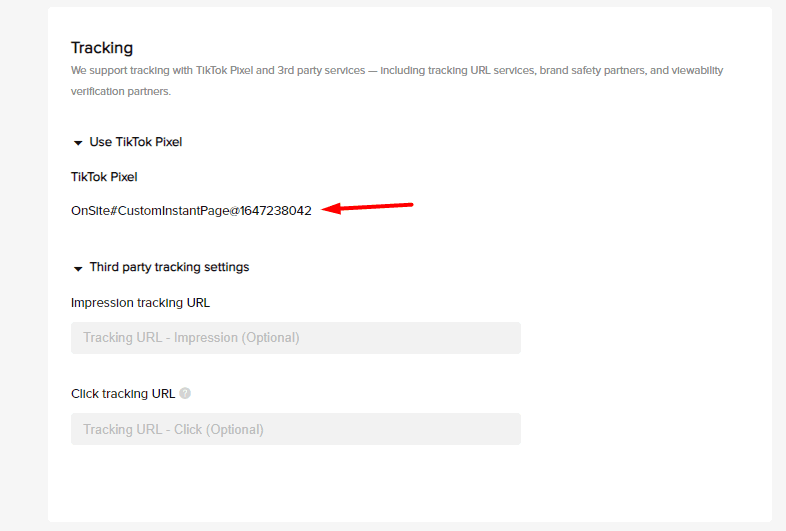
Task: Focus the Click tracking URL input field
Action: (x=295, y=429)
